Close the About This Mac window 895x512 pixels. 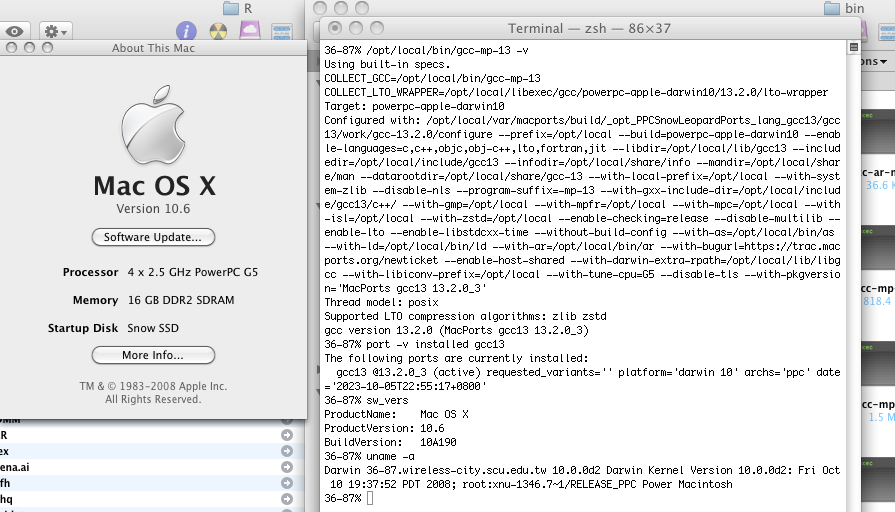click(x=11, y=48)
